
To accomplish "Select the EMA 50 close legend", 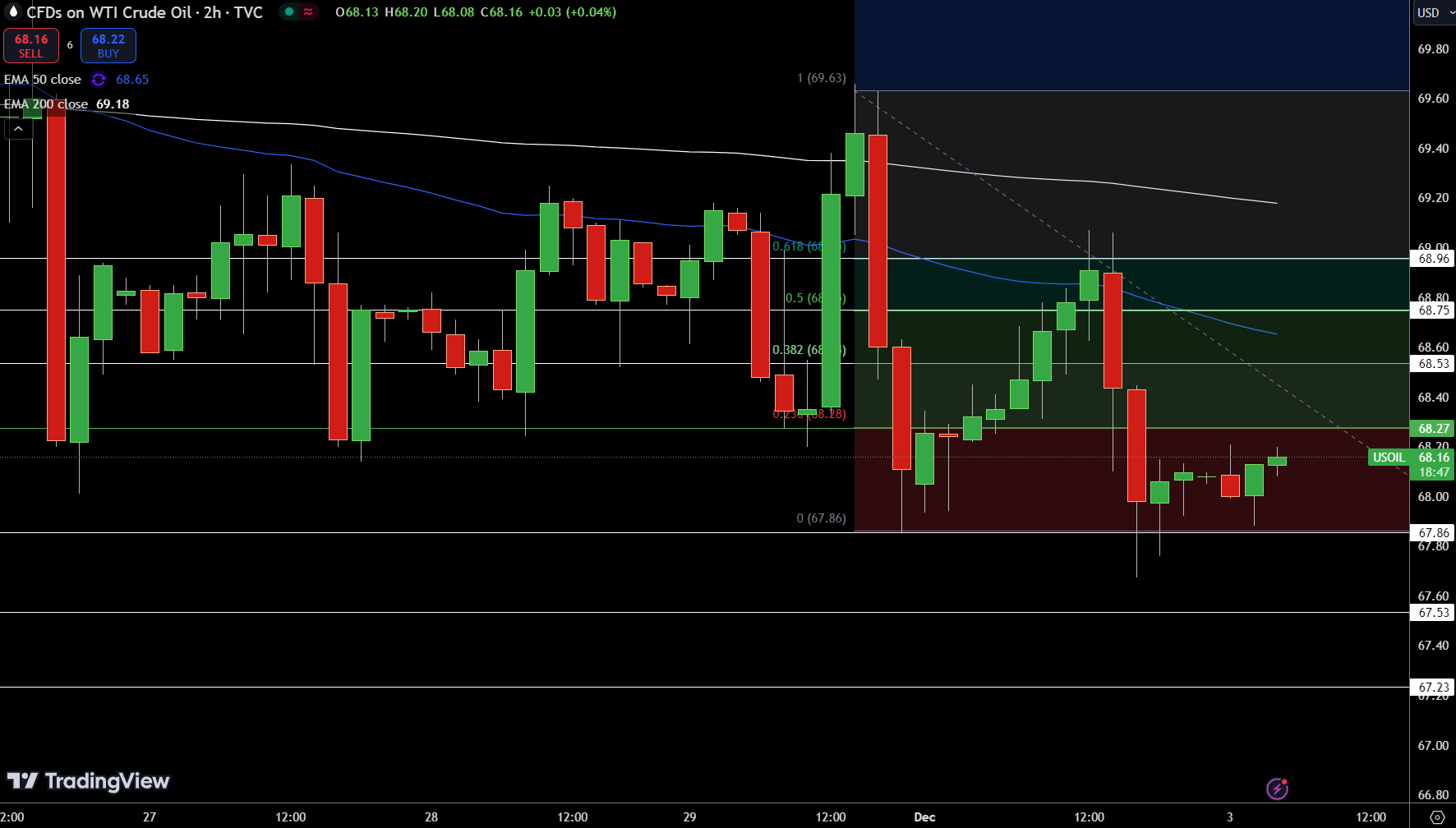I will click(43, 80).
